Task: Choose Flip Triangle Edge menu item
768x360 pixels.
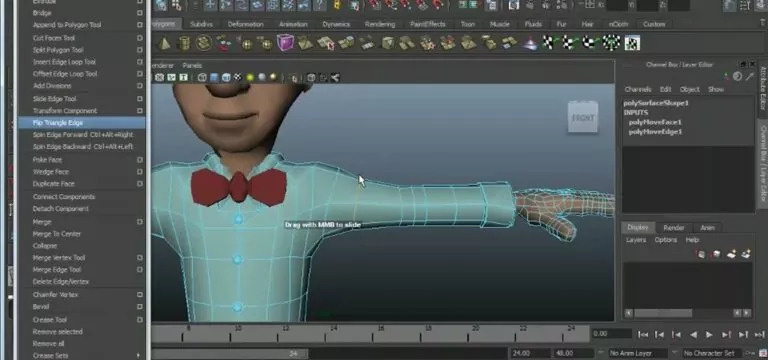Action: 82,123
